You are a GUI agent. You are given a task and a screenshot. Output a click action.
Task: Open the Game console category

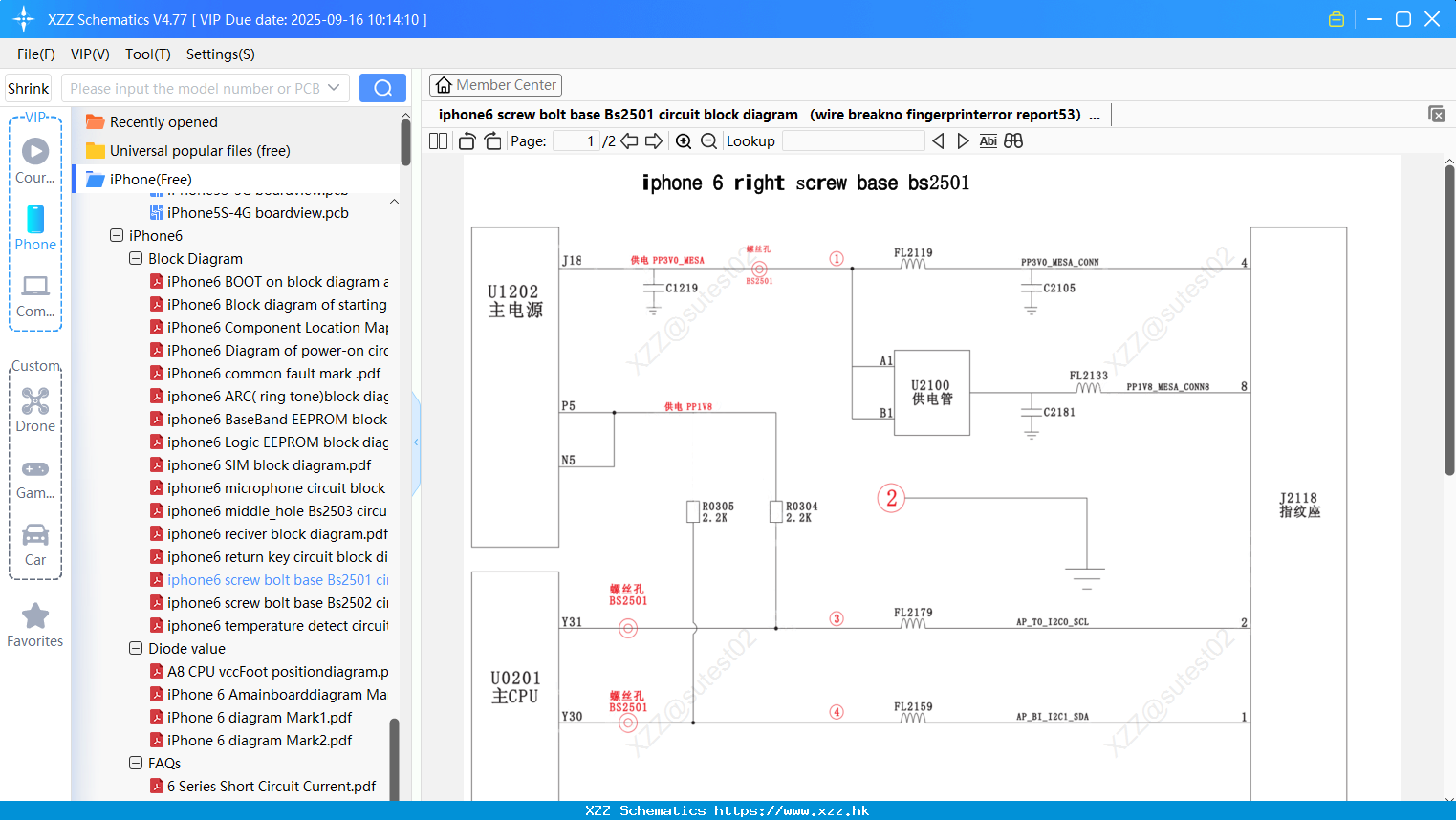[35, 478]
